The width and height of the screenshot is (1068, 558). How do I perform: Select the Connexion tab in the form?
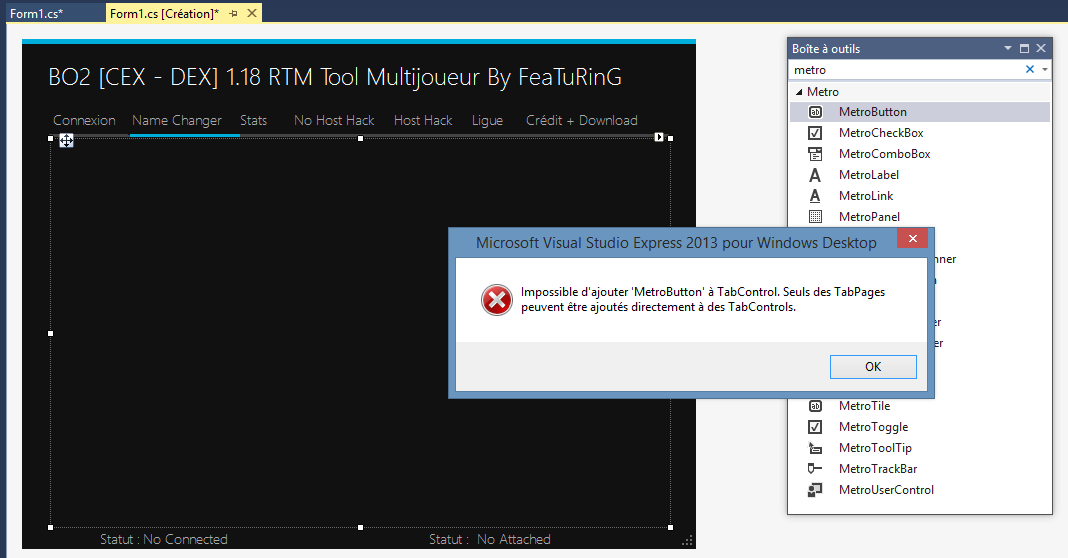click(x=84, y=121)
